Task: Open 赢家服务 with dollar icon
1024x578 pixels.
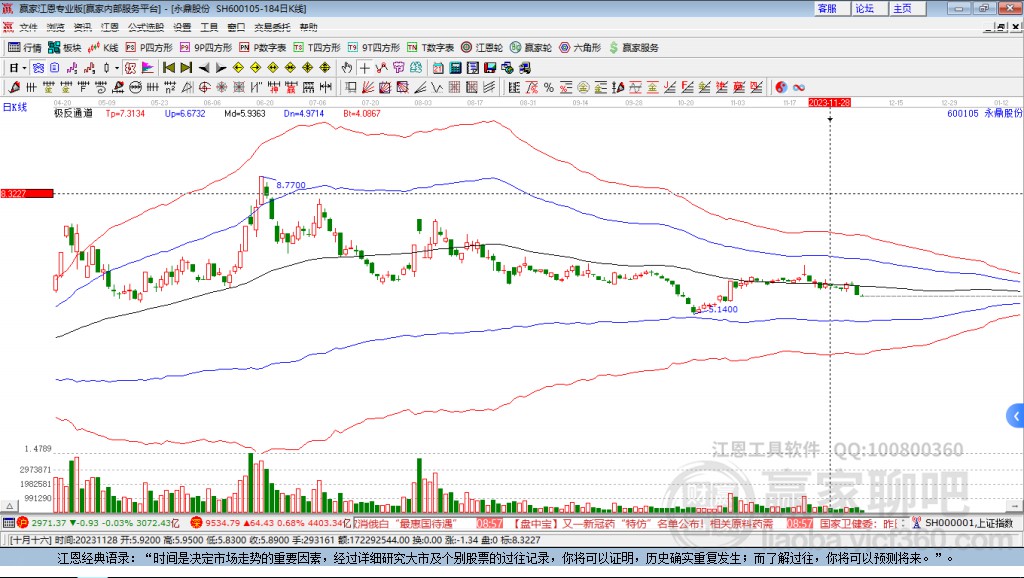Action: (634, 48)
